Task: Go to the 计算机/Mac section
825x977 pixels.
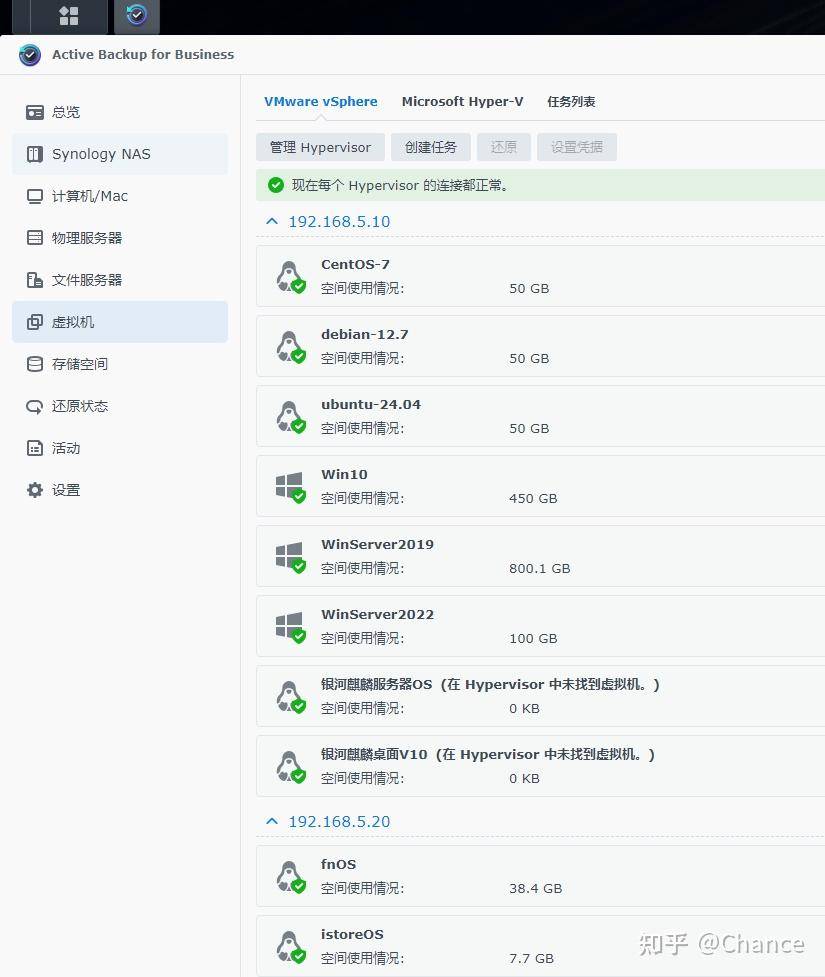Action: pyautogui.click(x=120, y=196)
